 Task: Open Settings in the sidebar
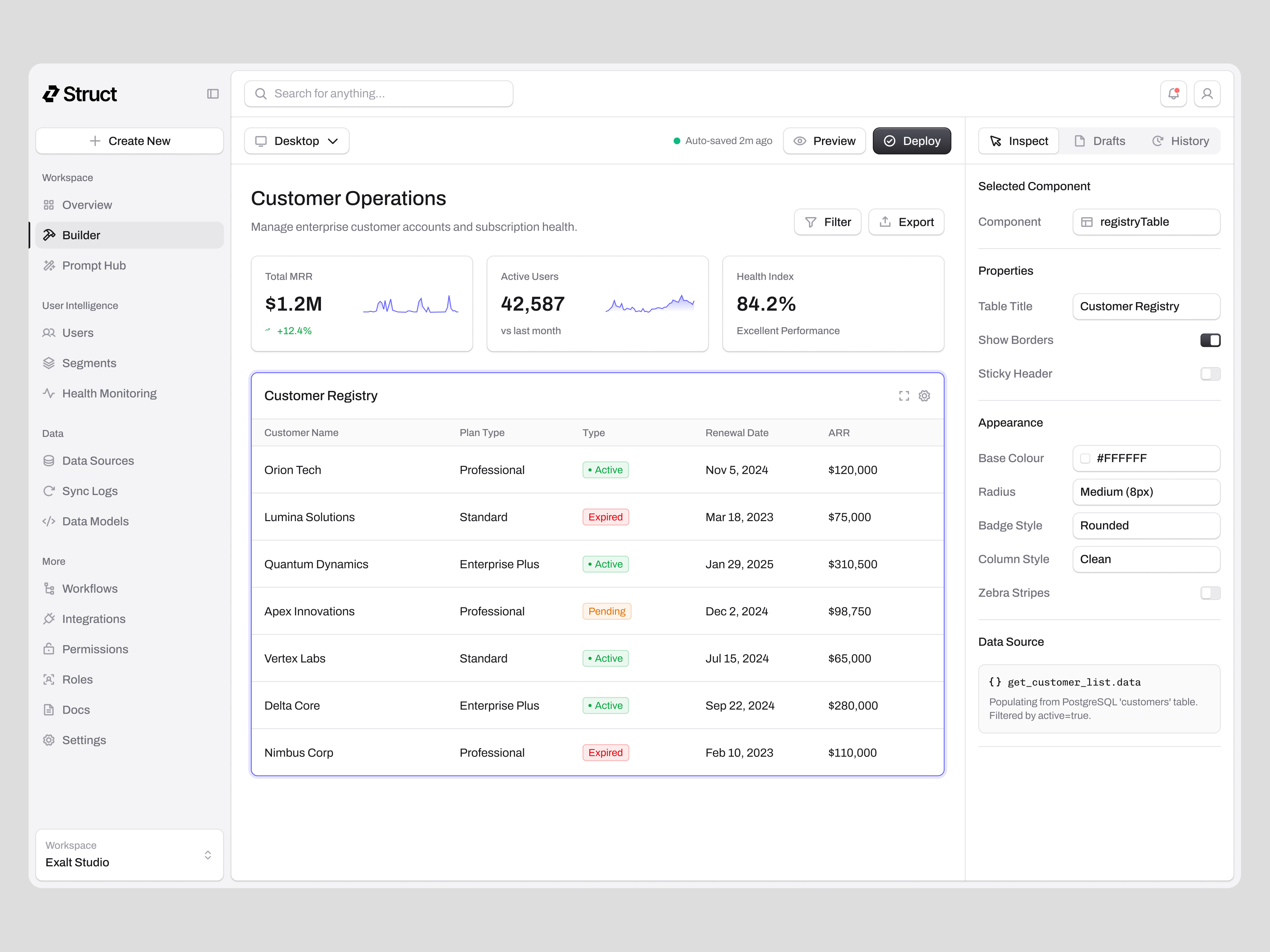130,740
